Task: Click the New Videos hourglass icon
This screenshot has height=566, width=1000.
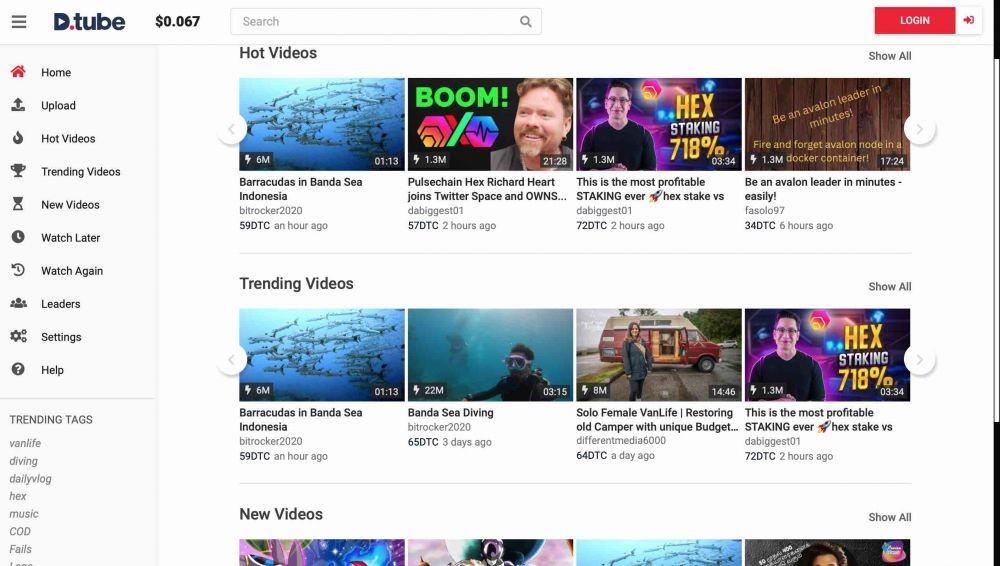Action: 18,204
